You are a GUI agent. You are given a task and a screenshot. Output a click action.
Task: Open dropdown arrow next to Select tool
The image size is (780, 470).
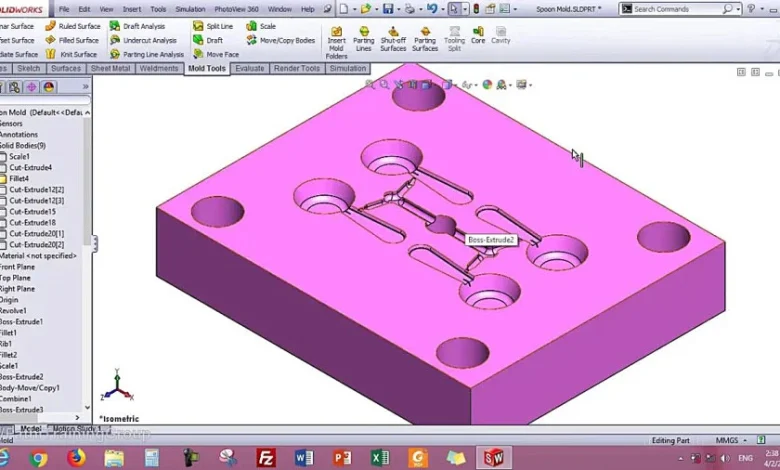coord(465,9)
